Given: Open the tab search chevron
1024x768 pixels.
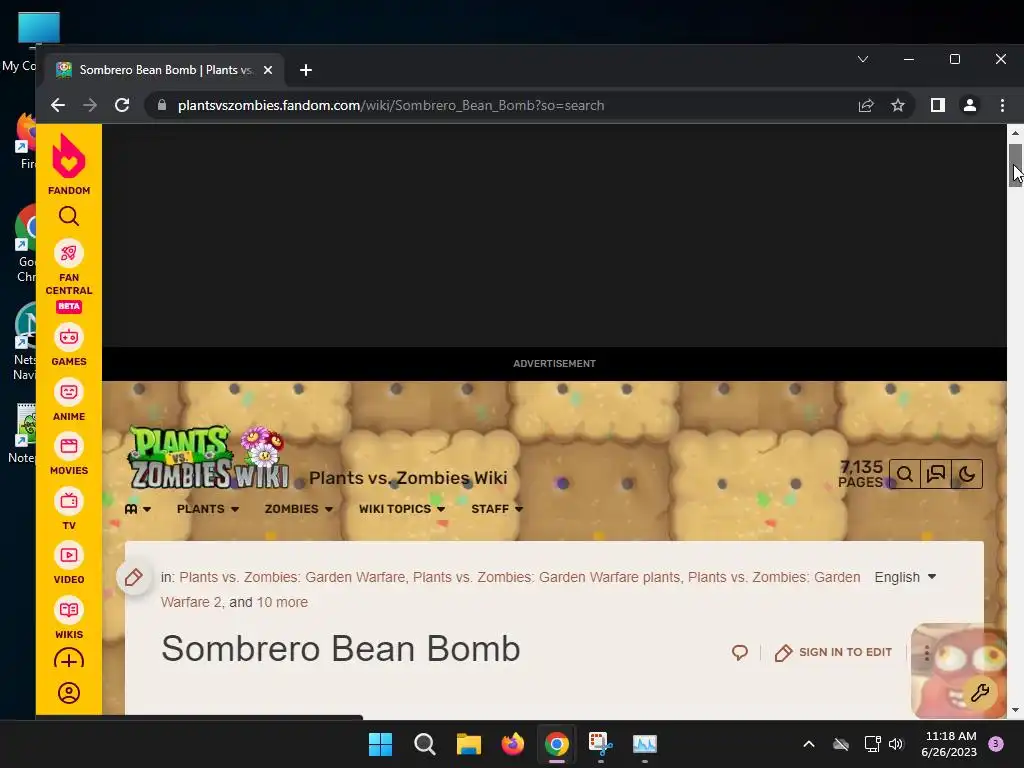Looking at the screenshot, I should click(x=863, y=59).
